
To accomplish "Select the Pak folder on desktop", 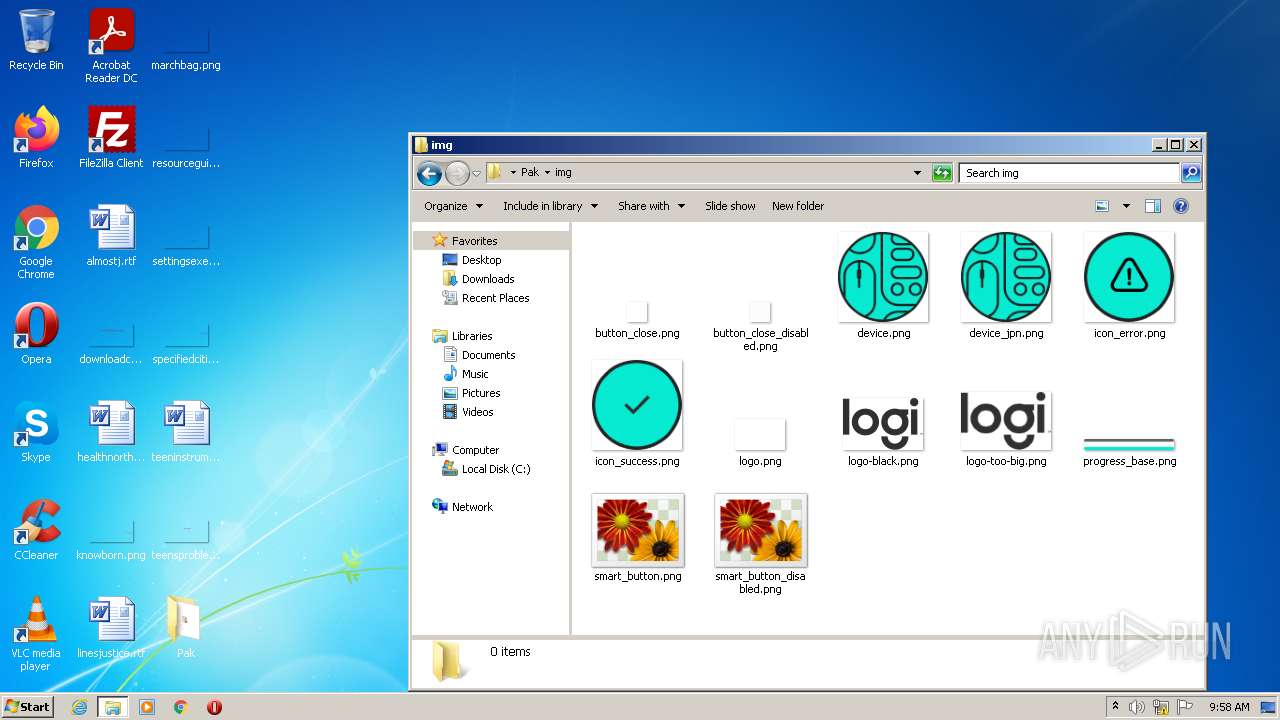I will pyautogui.click(x=186, y=628).
